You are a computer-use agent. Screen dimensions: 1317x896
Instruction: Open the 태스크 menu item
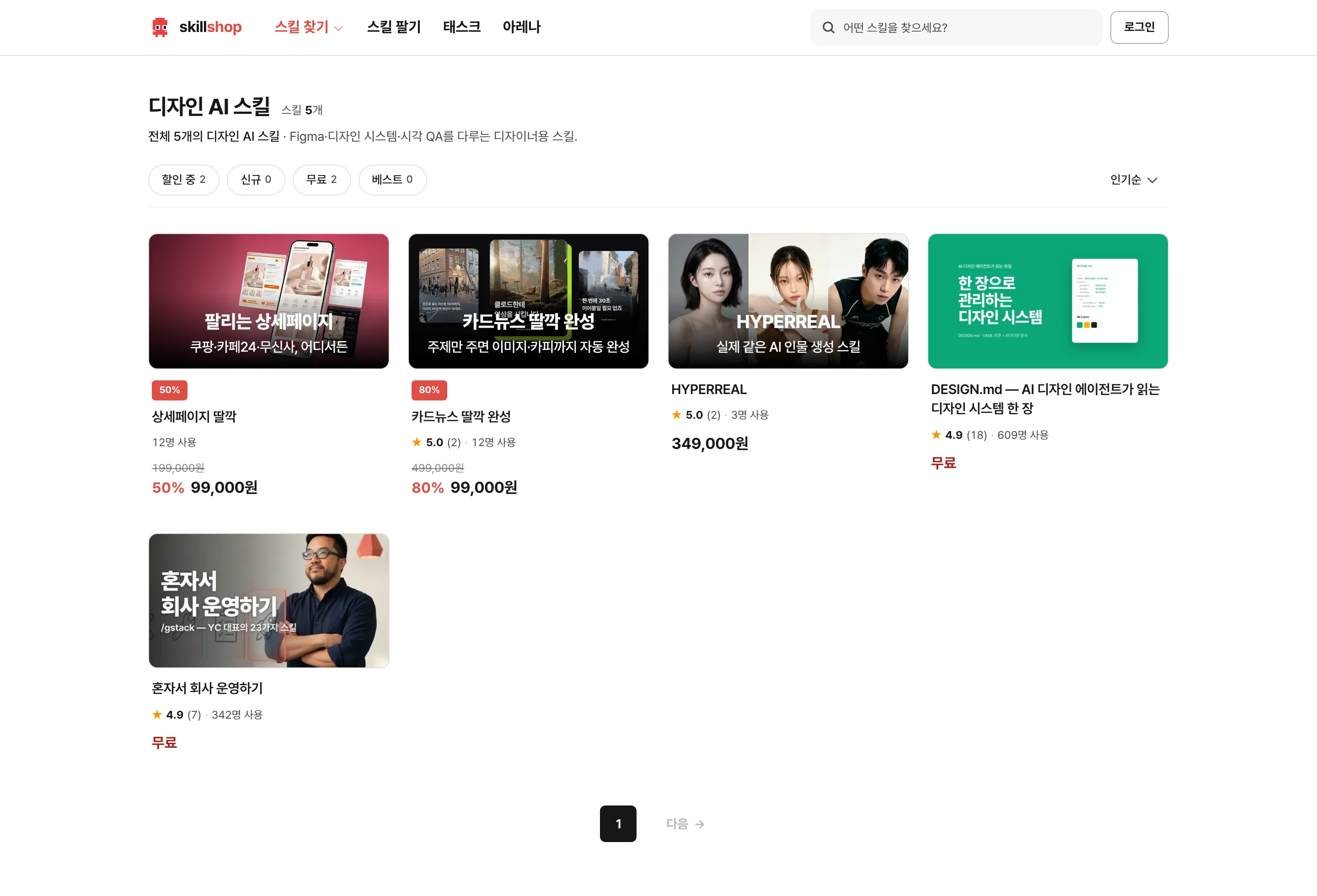pos(462,27)
